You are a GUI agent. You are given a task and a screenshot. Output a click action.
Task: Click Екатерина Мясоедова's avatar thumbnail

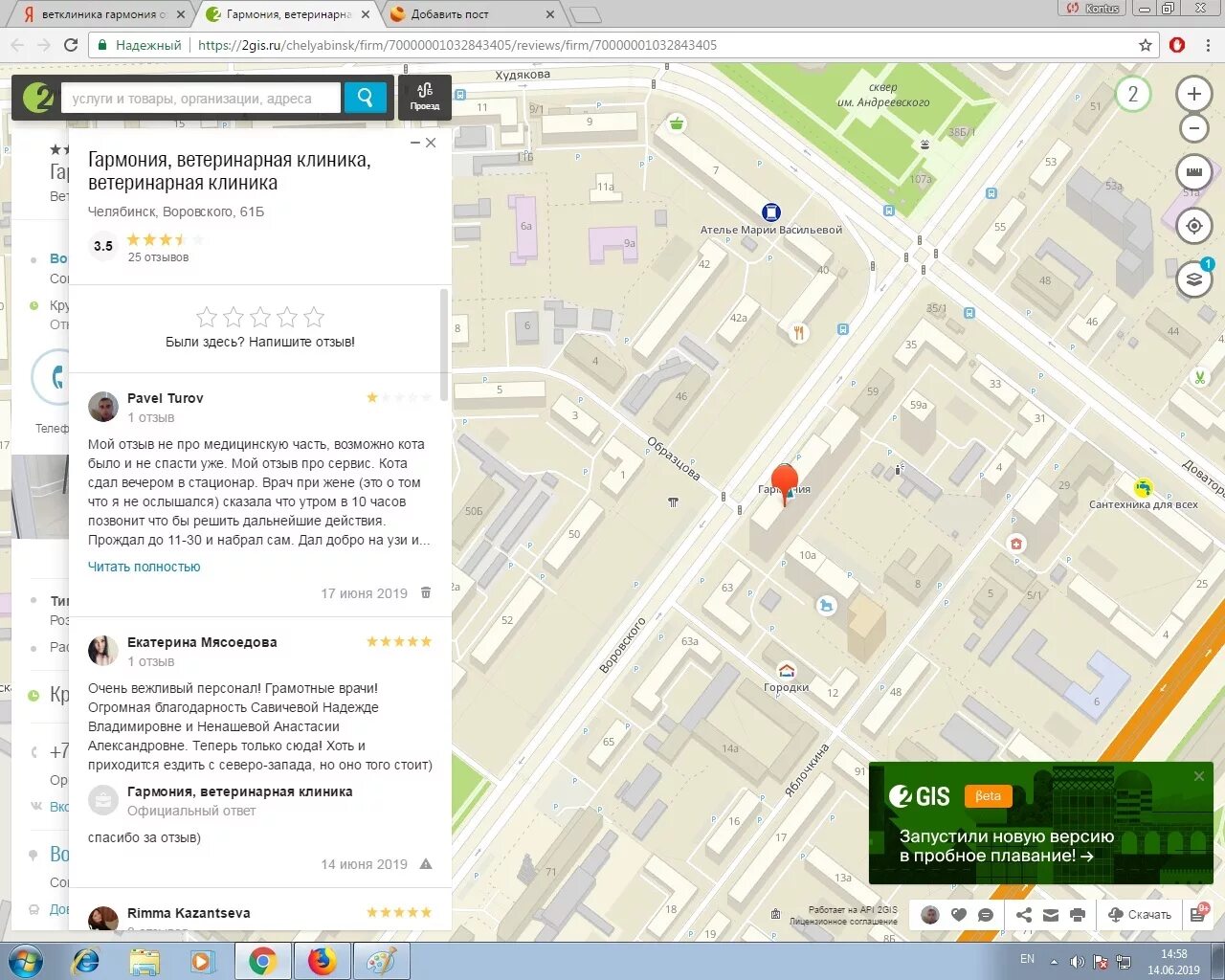(x=103, y=651)
